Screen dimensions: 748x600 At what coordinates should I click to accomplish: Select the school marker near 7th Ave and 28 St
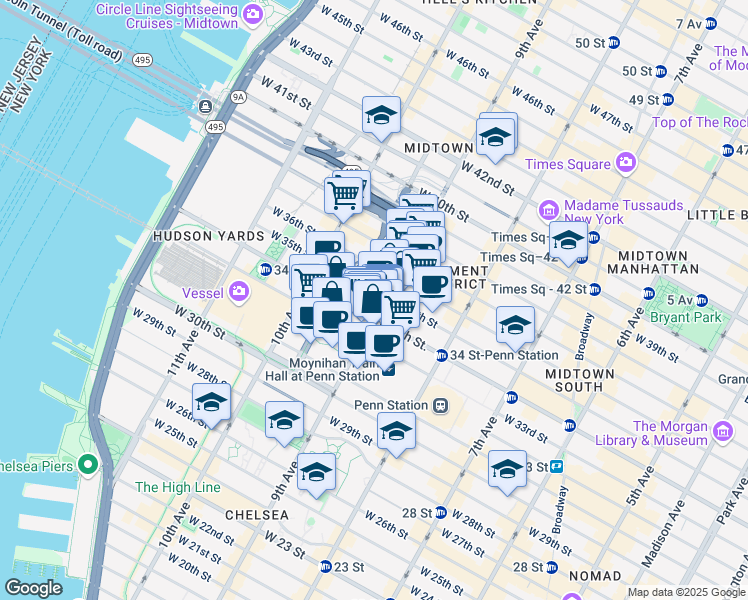tap(507, 472)
